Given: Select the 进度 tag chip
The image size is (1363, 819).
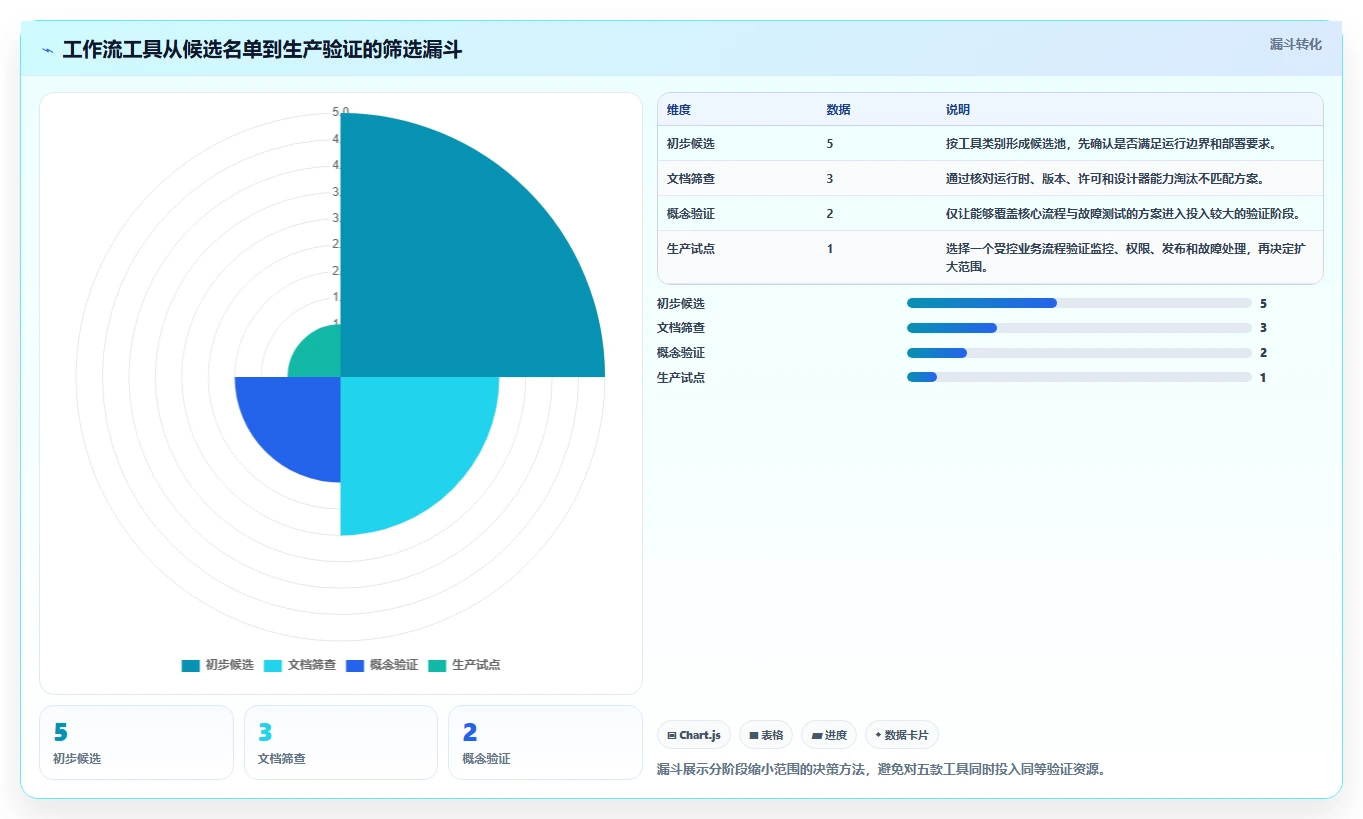Looking at the screenshot, I should click(x=829, y=735).
